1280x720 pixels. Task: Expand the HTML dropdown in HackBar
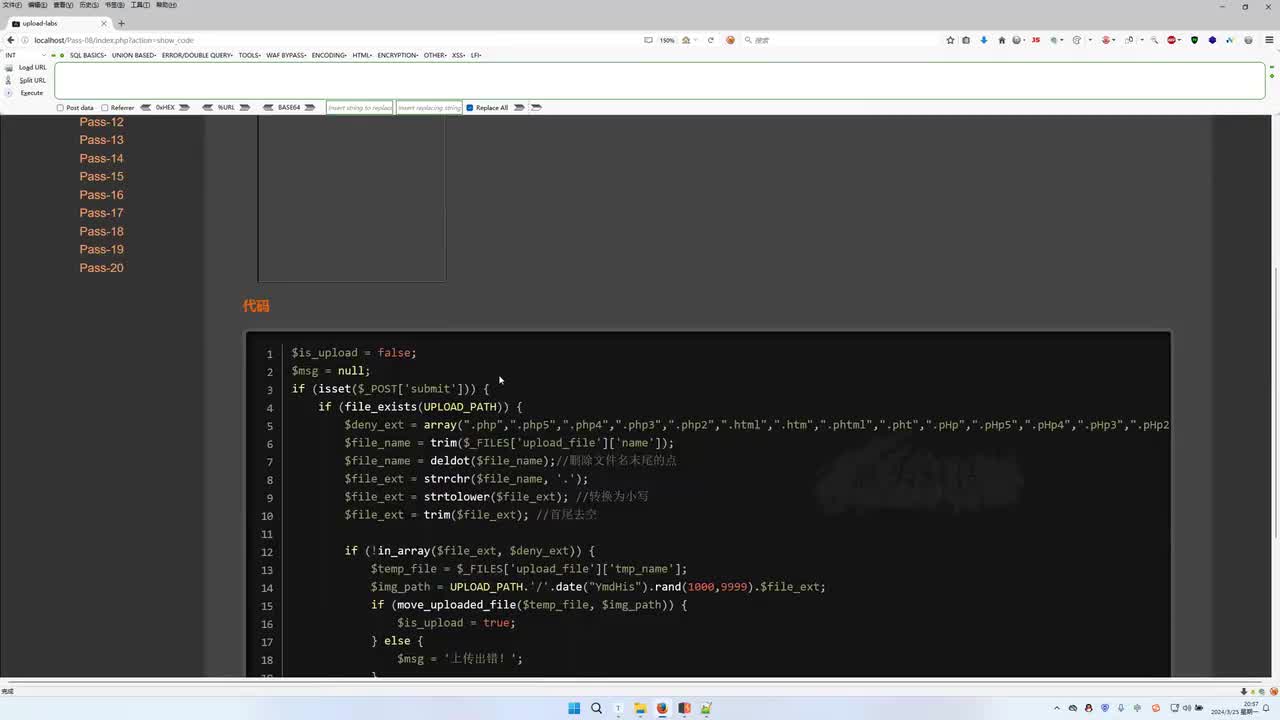362,55
